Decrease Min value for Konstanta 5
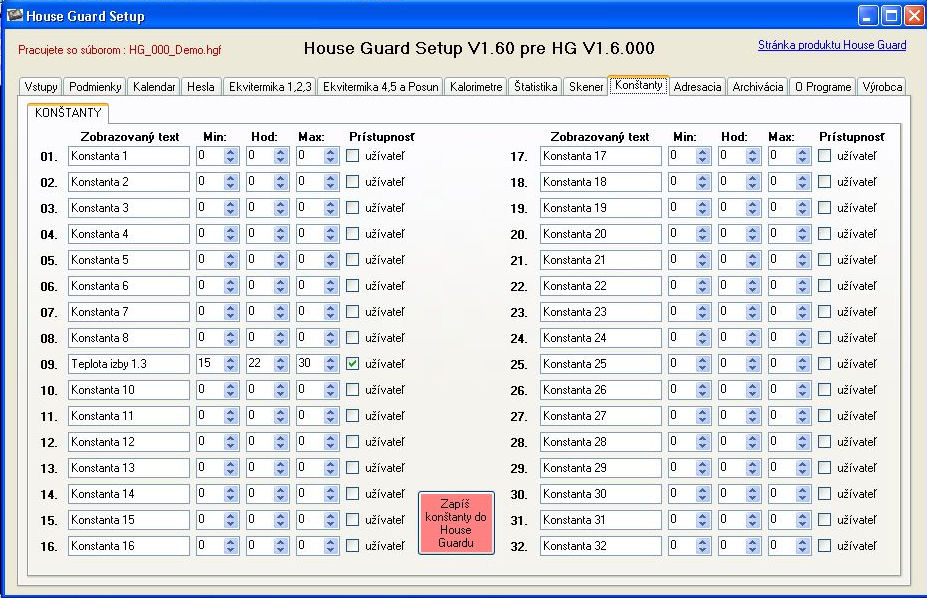The image size is (927, 598). tap(231, 264)
